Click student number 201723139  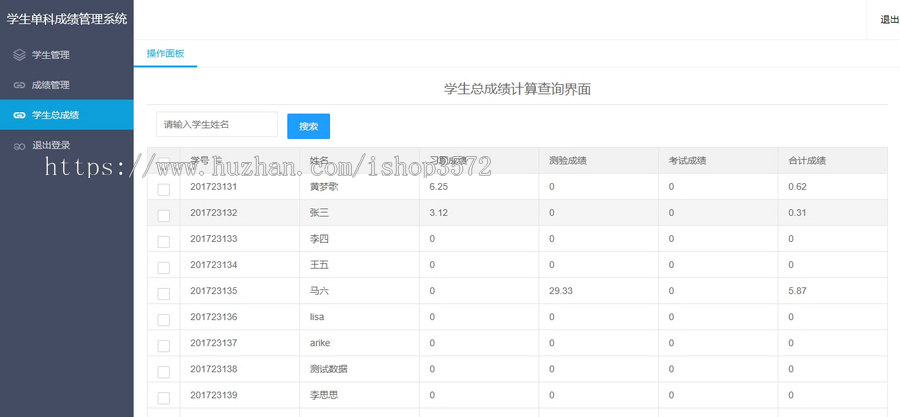pyautogui.click(x=214, y=395)
